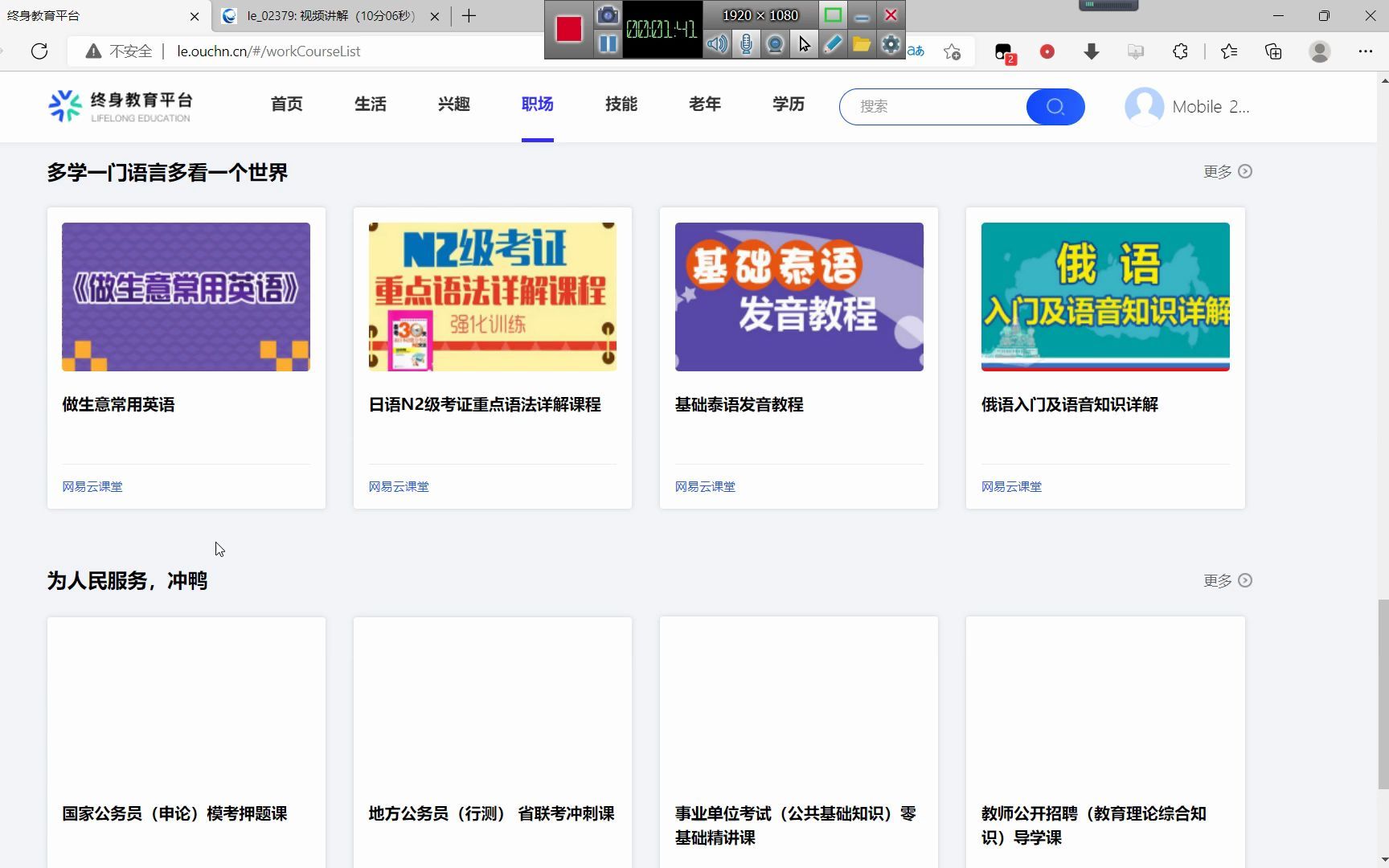Click 网易云课堂 under the Thai course
The width and height of the screenshot is (1389, 868).
point(705,486)
